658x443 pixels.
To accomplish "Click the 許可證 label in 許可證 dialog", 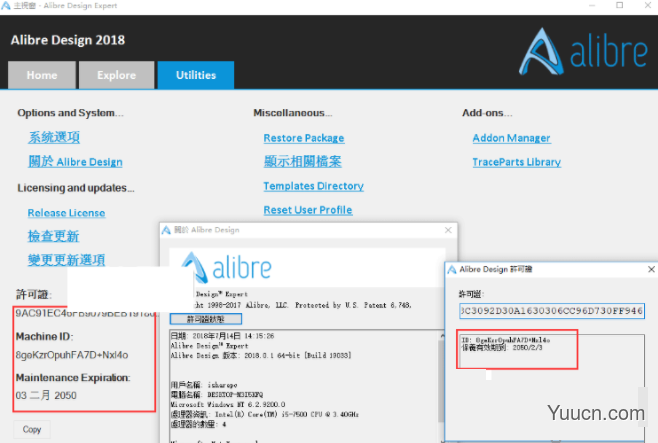I will point(471,294).
